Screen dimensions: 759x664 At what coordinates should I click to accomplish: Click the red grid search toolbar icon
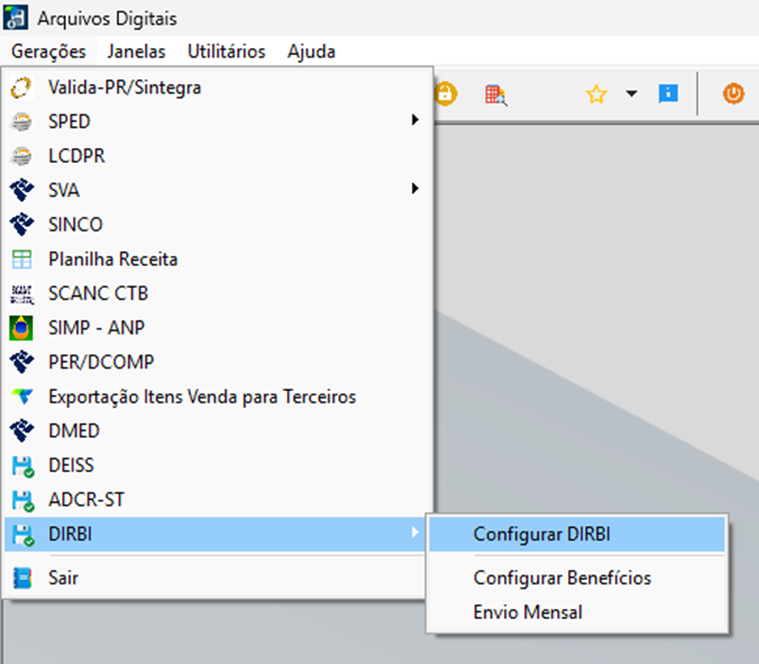coord(496,95)
